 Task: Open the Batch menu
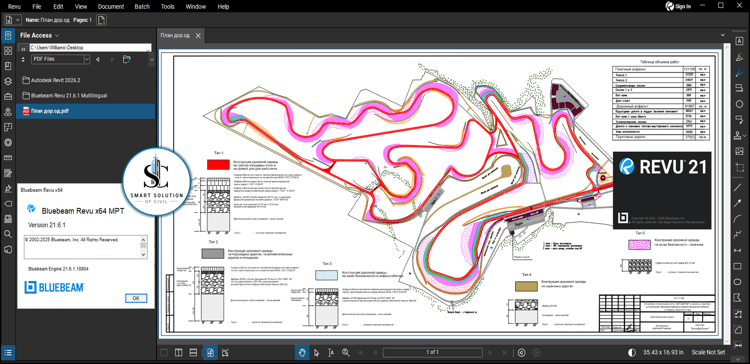coord(142,7)
